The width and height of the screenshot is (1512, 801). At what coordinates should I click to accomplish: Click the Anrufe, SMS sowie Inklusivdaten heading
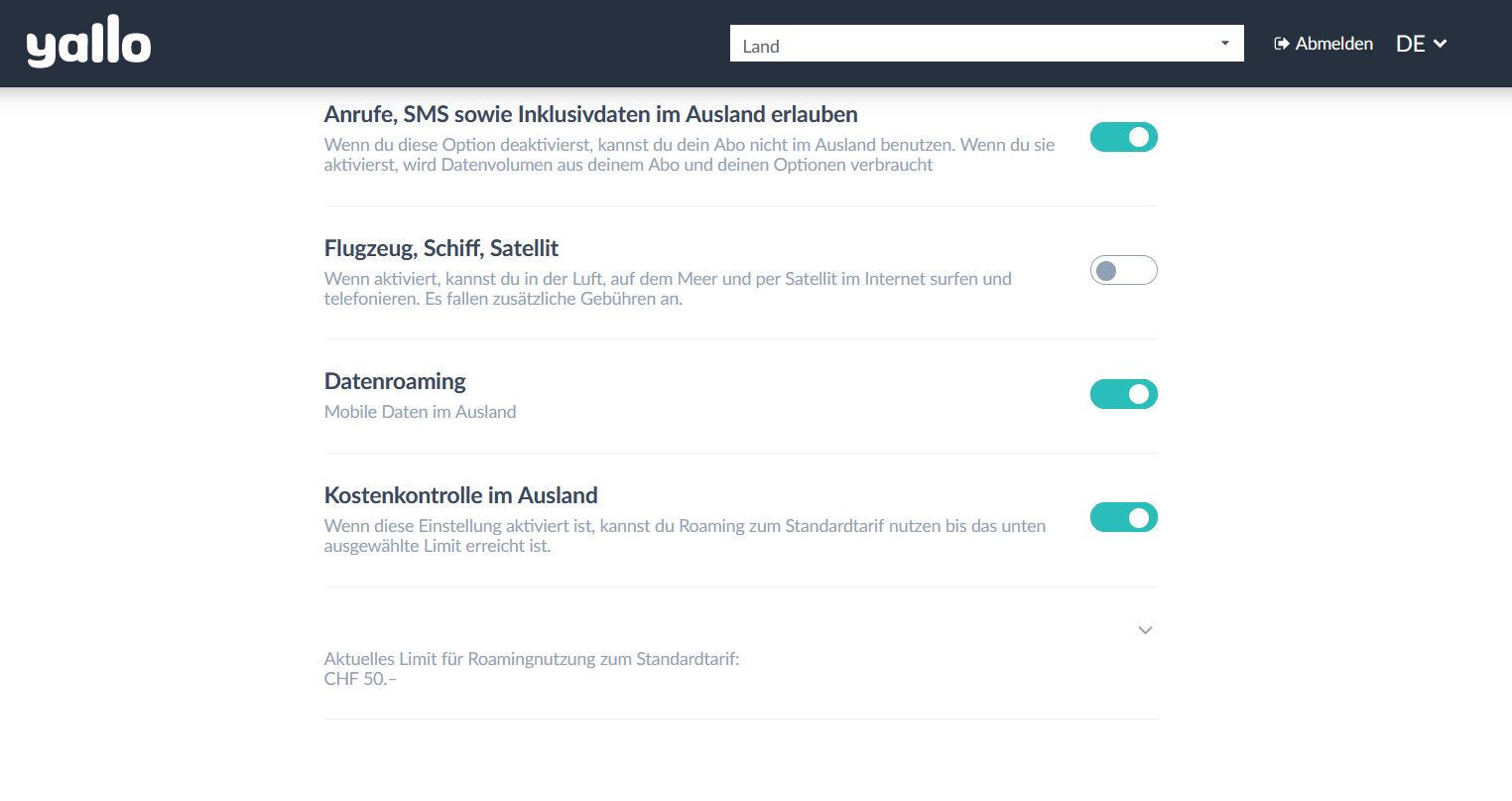point(590,114)
